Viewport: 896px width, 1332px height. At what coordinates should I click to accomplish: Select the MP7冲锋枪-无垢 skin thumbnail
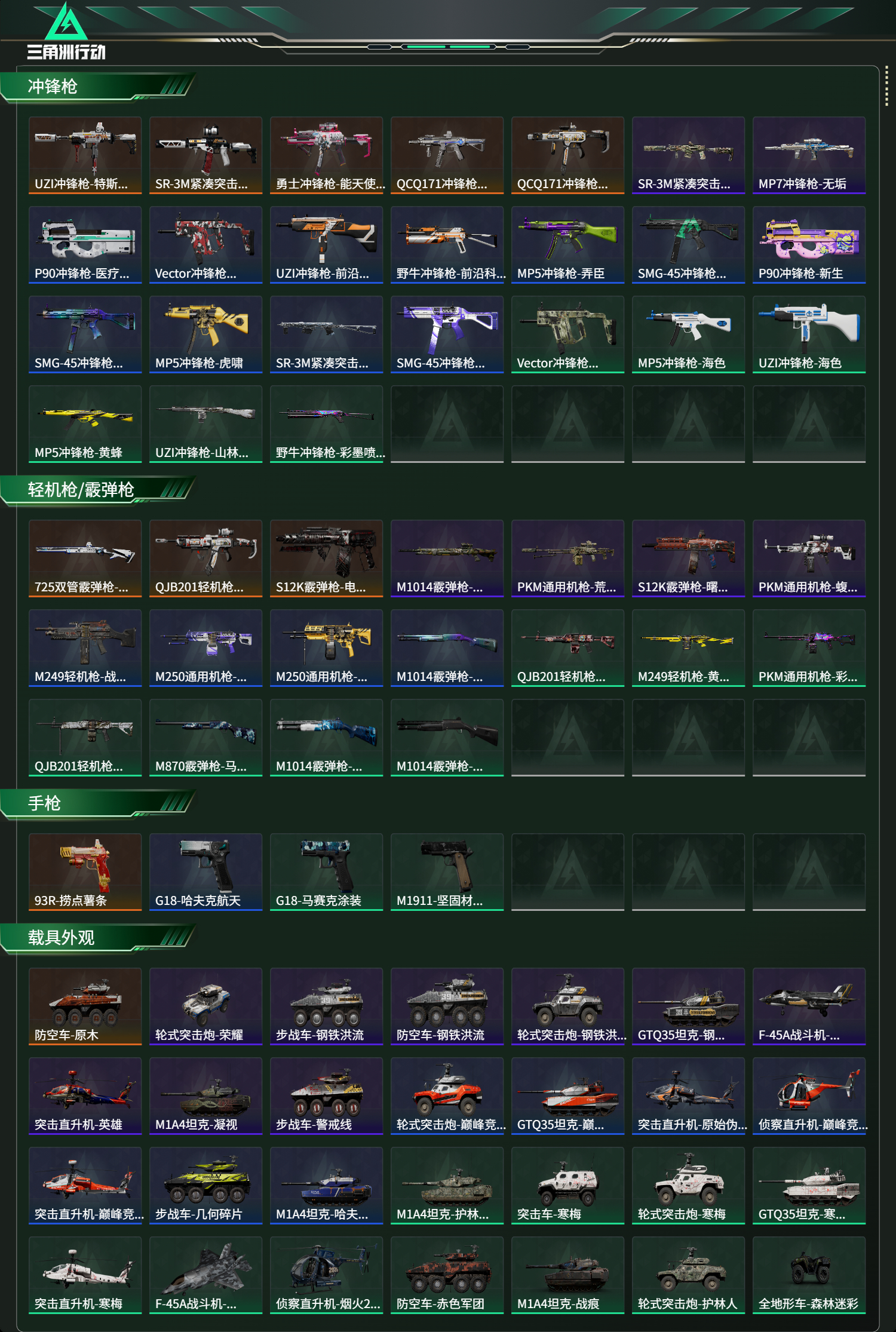click(809, 155)
